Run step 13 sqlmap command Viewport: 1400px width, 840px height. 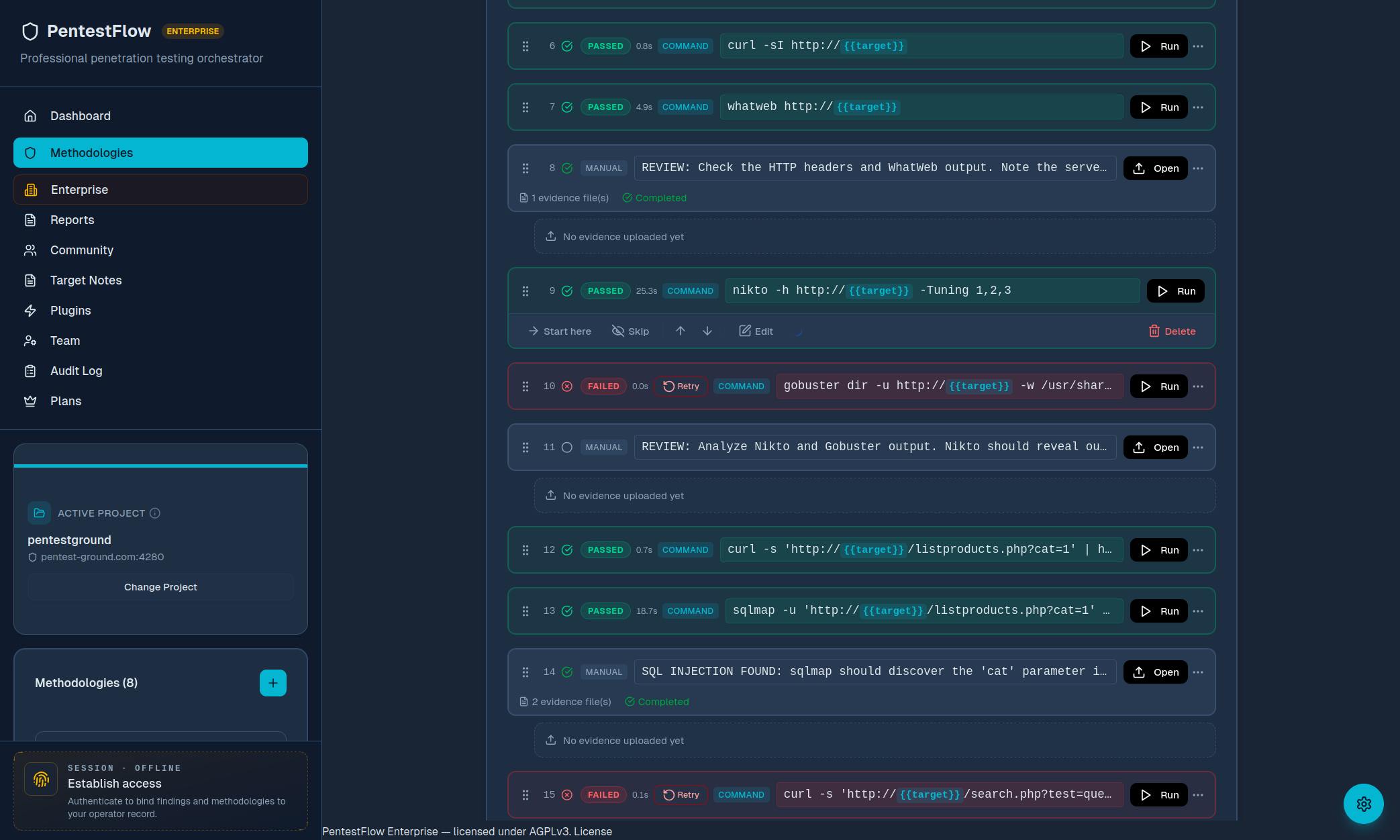[x=1159, y=611]
